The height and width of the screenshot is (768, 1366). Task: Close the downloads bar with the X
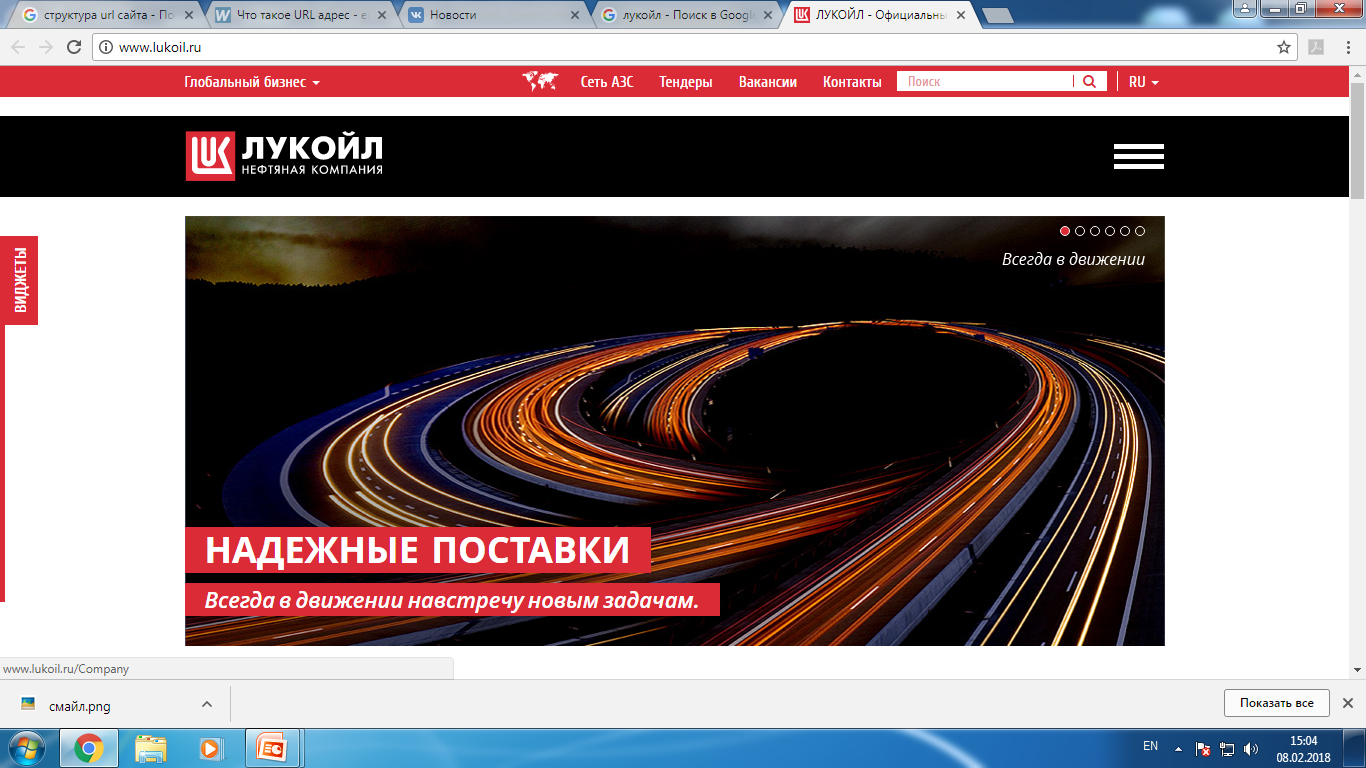1347,703
